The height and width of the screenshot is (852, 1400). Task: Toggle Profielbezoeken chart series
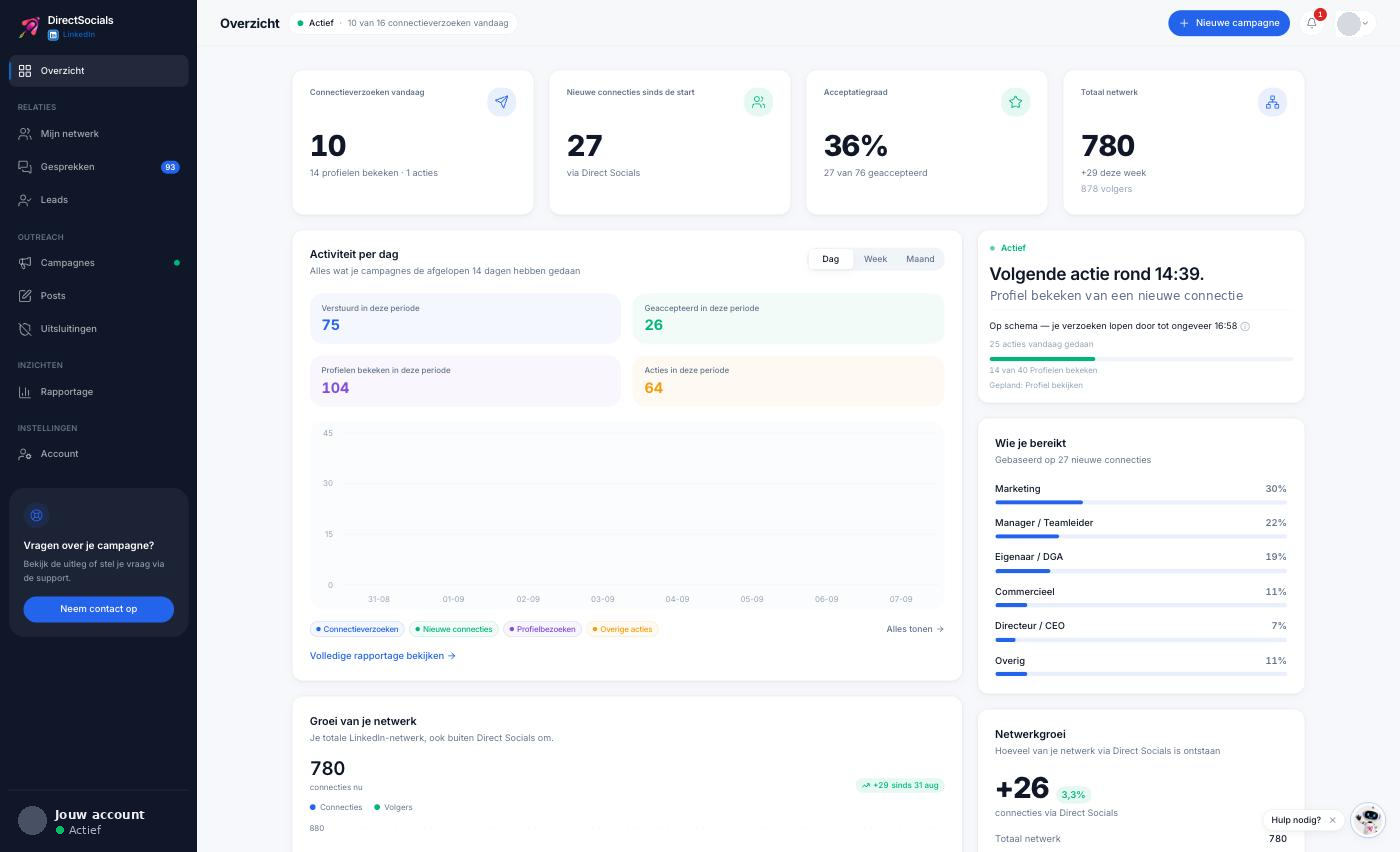[x=542, y=629]
